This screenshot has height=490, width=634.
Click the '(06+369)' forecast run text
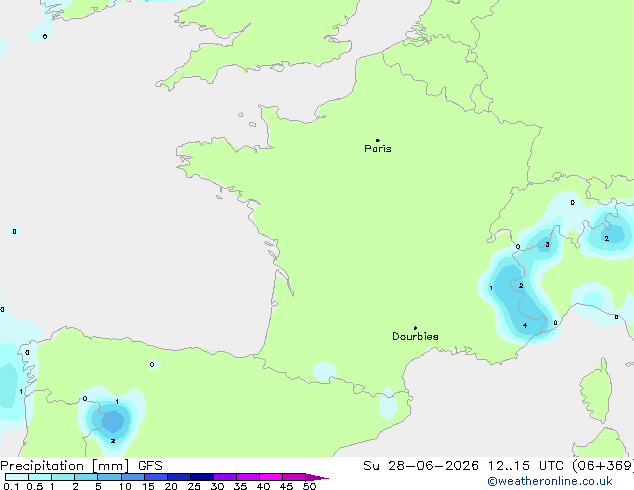point(602,466)
